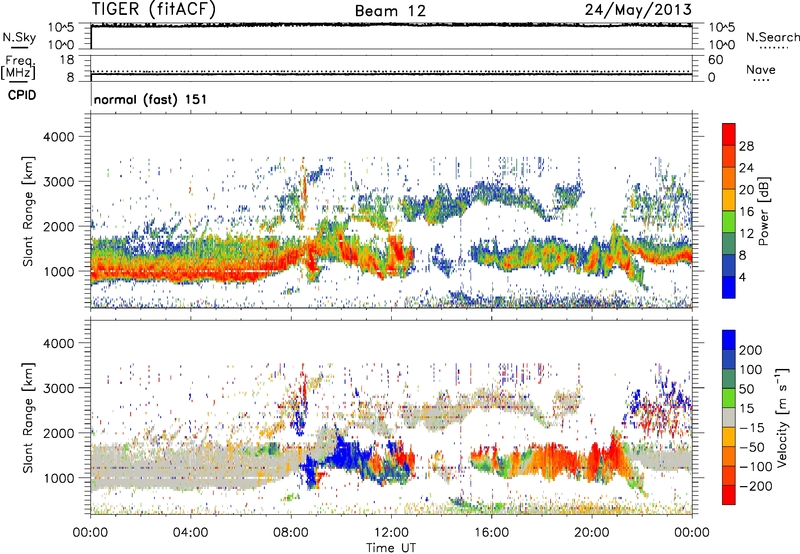Click the "CPID" row label
Viewport: 800px width, 554px height.
tap(22, 95)
